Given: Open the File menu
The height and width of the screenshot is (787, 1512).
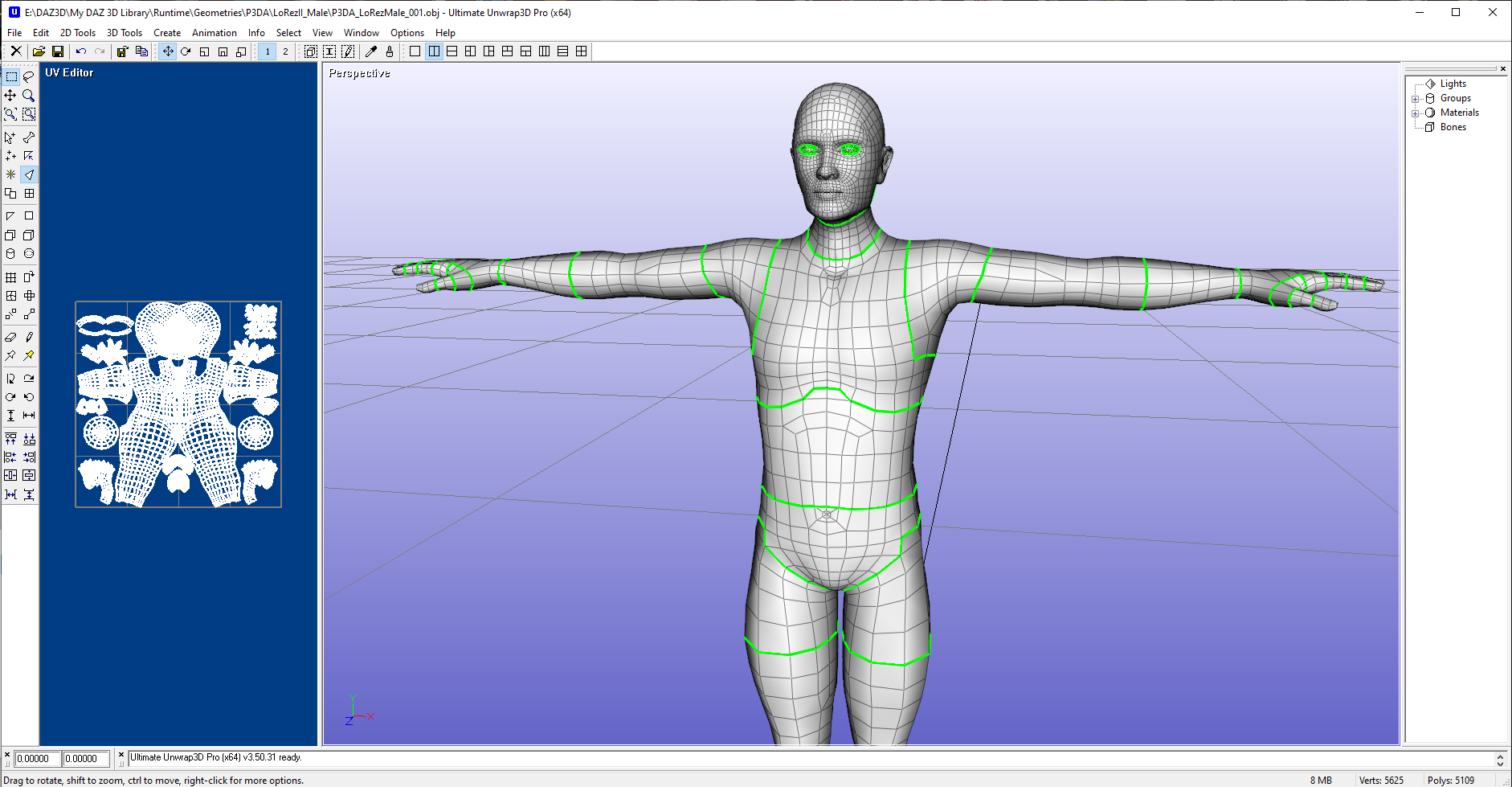Looking at the screenshot, I should (14, 33).
